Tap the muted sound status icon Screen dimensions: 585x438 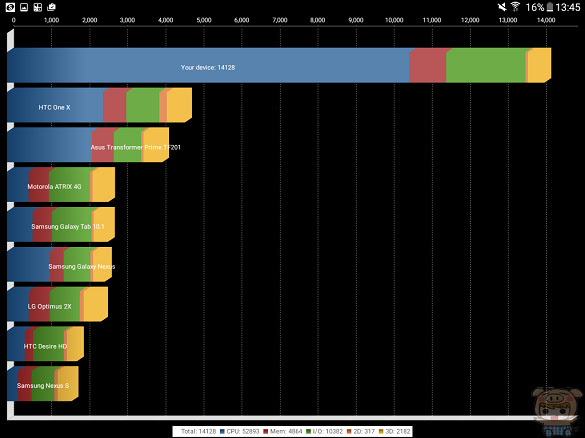click(502, 7)
